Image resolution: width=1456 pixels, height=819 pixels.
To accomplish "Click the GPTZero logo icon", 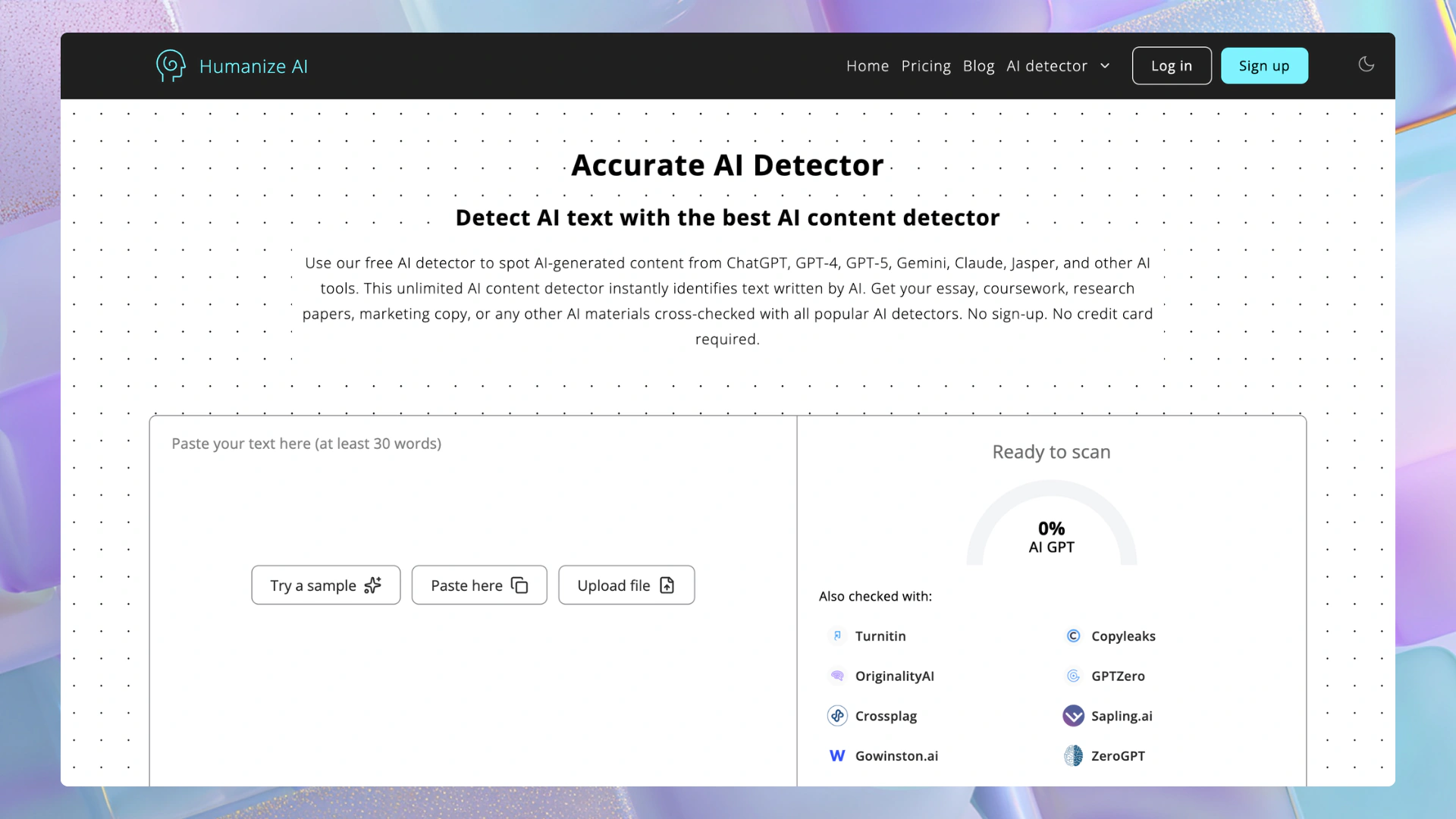I will 1073,676.
